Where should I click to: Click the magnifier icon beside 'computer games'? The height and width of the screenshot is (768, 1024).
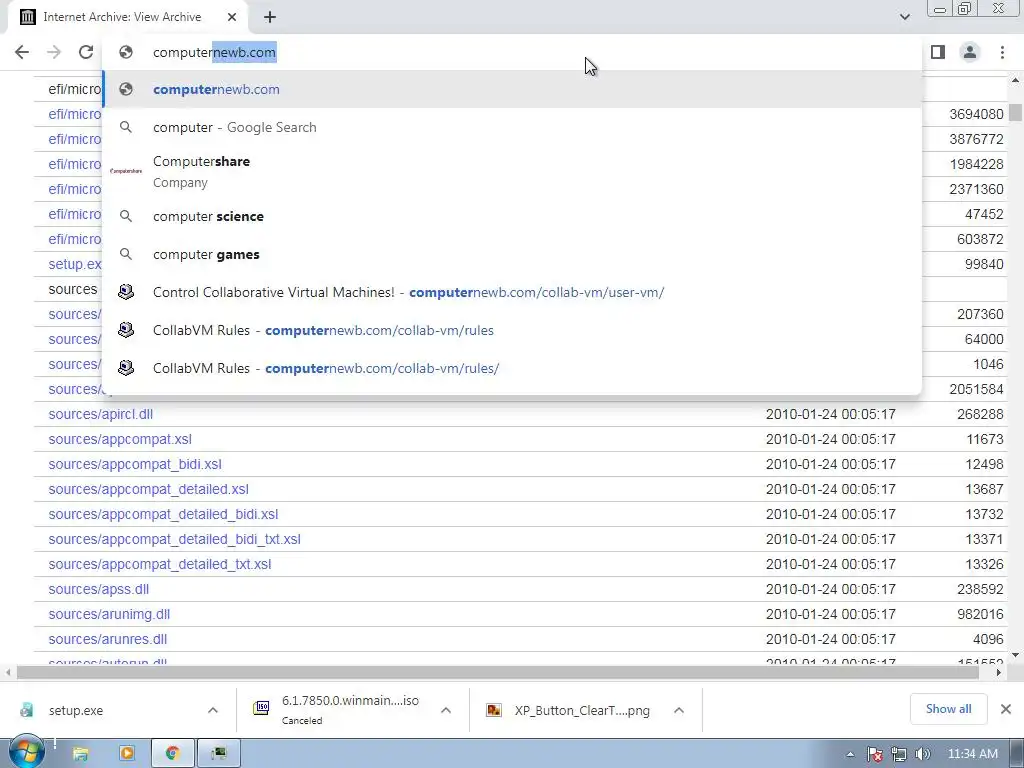(x=126, y=254)
